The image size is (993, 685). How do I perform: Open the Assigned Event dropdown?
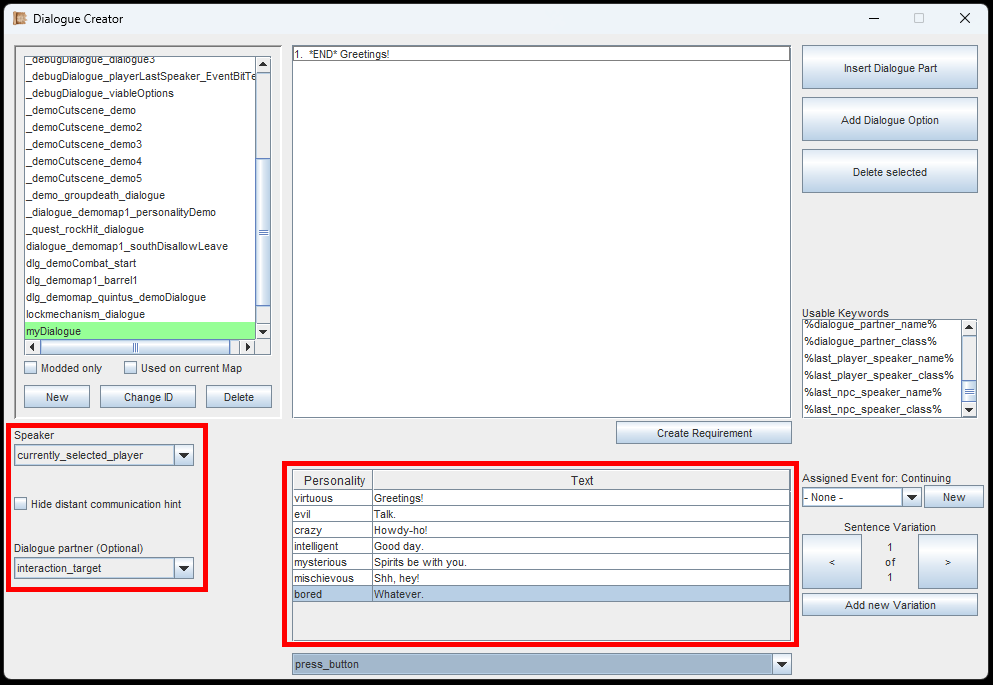pyautogui.click(x=911, y=497)
